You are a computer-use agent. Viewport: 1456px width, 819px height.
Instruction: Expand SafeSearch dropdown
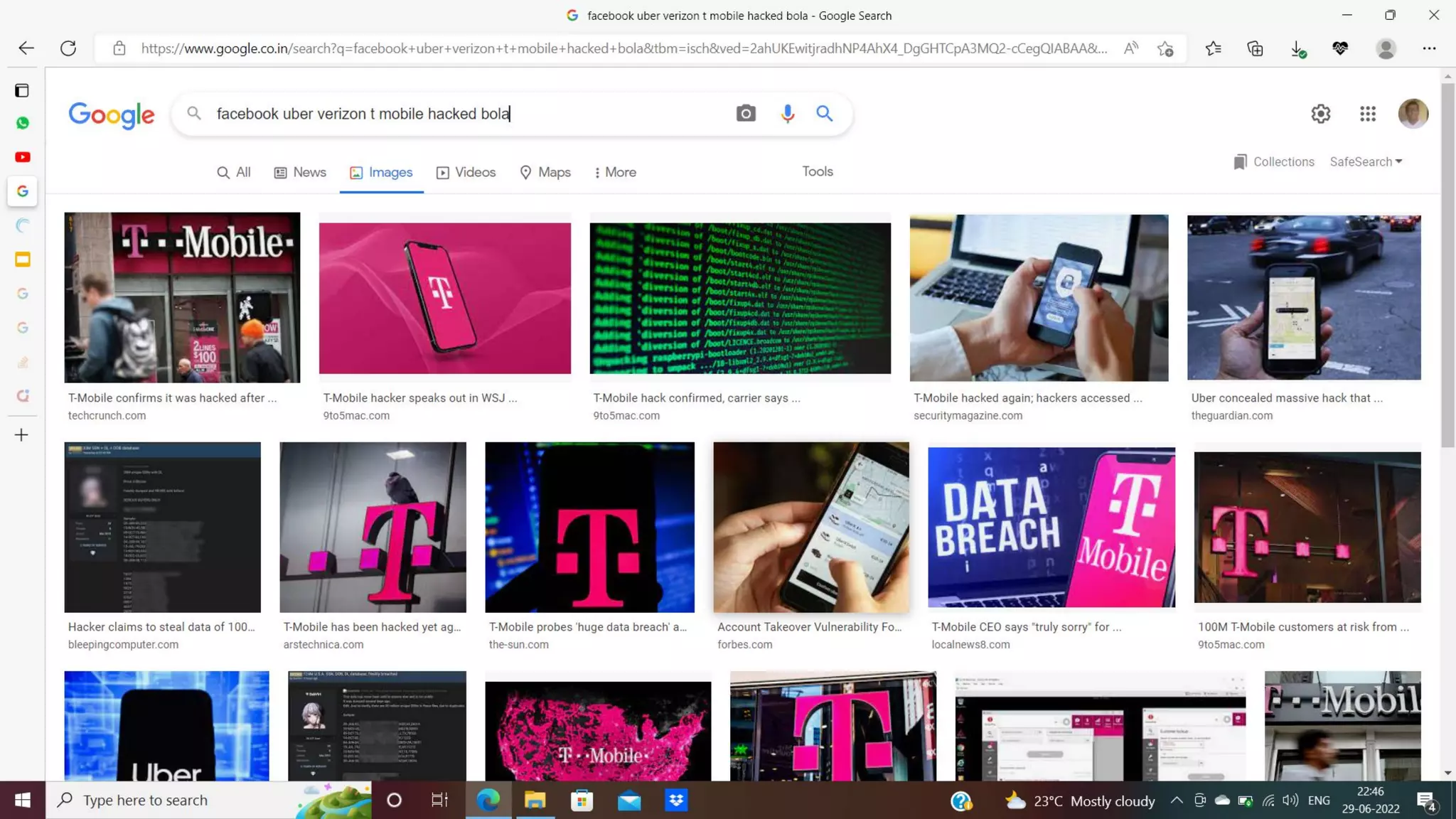point(1366,162)
